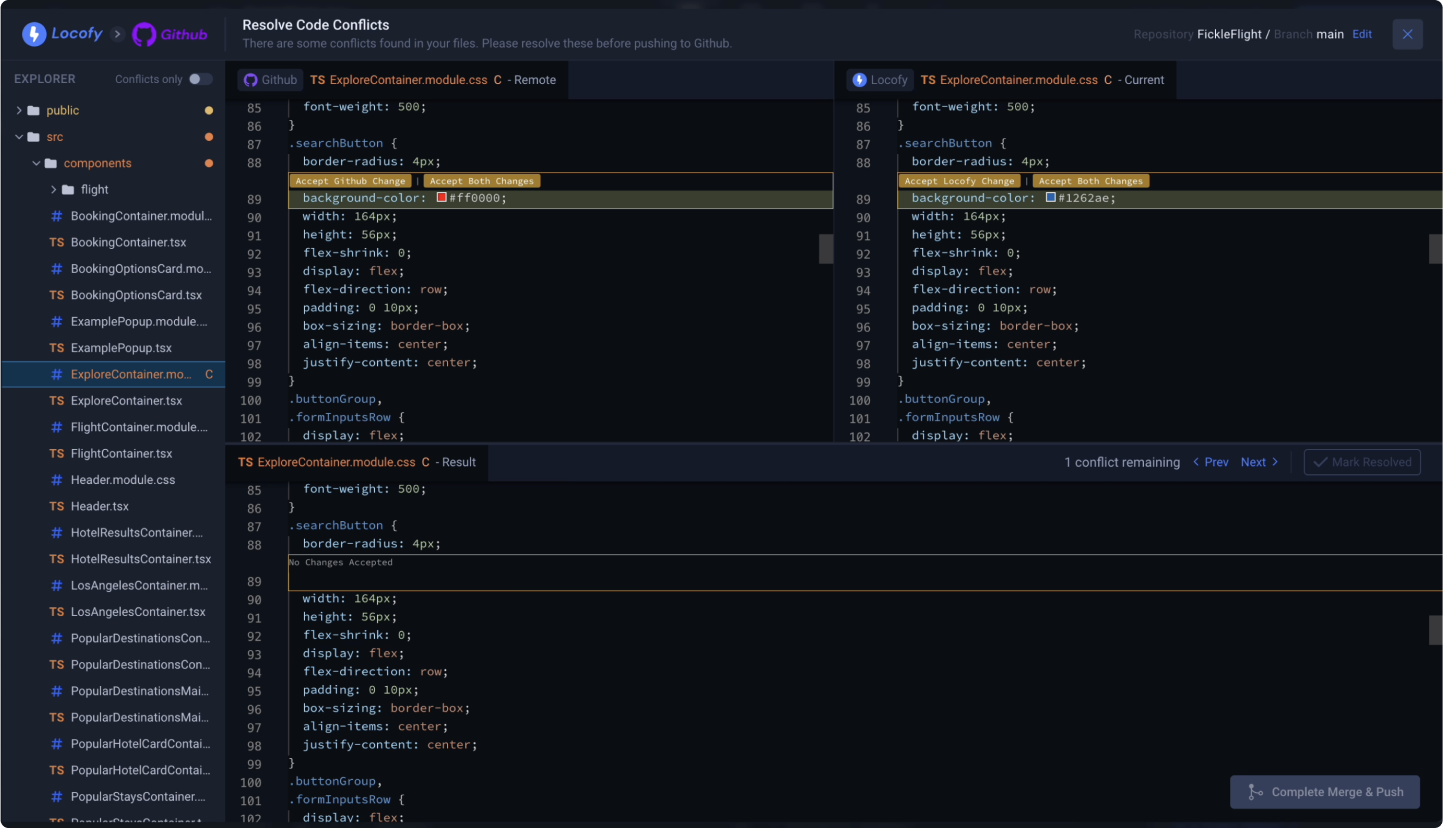Click Accept Locofy Change in the Current pane
1443x828 pixels.
click(958, 180)
